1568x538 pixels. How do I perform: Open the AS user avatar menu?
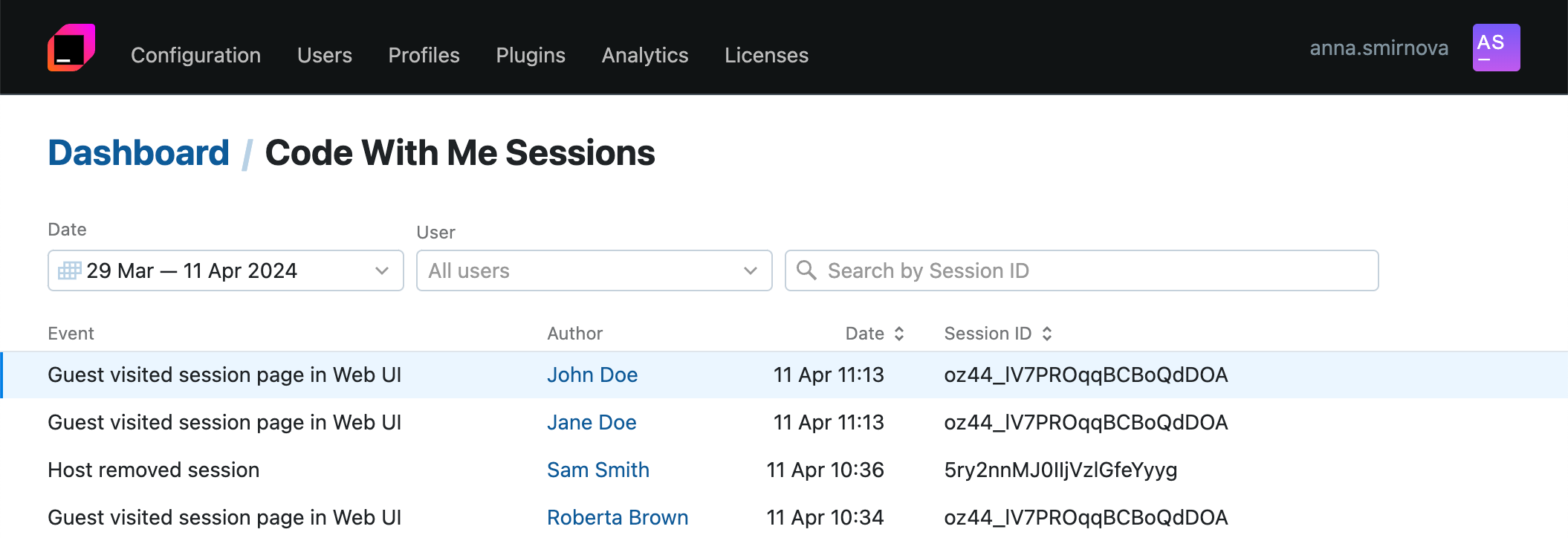tap(1496, 48)
